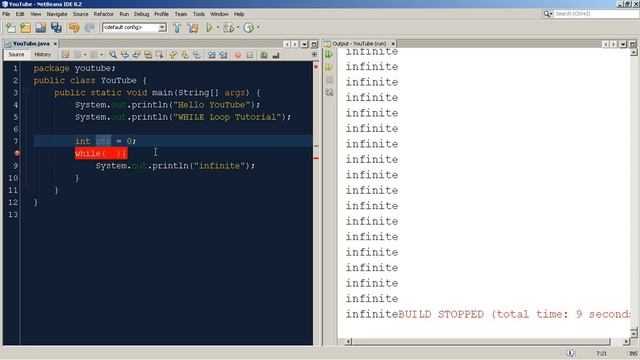
Task: Select the YouTube.java editor tab
Action: coord(31,43)
